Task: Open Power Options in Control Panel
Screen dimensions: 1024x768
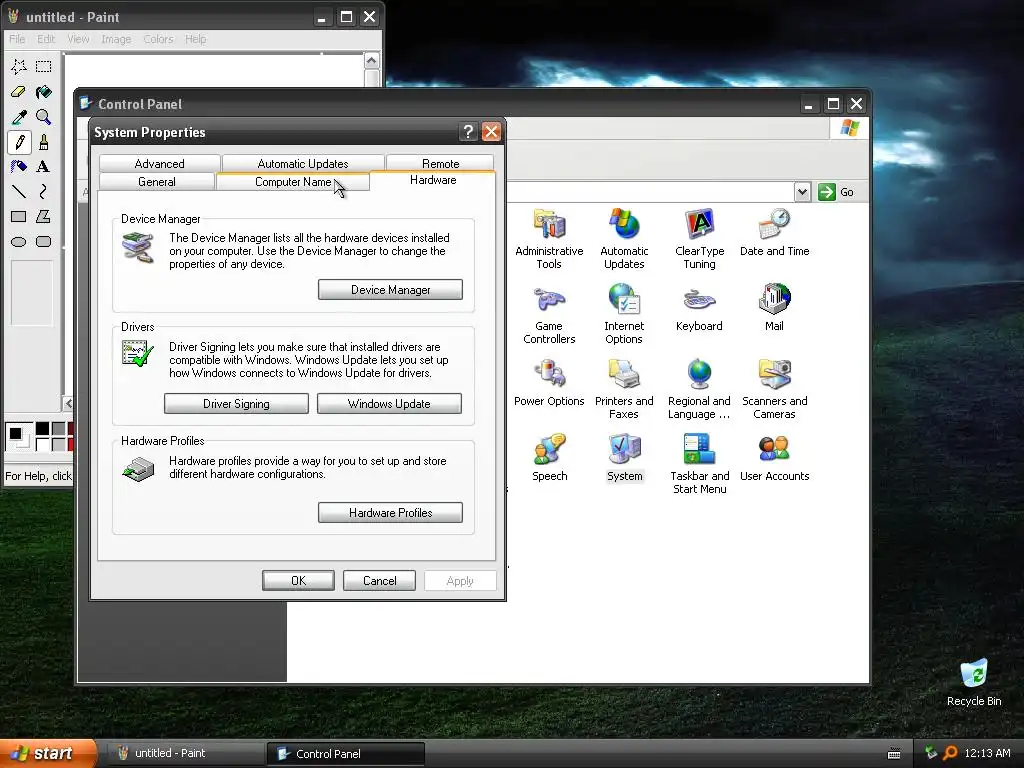Action: pyautogui.click(x=549, y=383)
